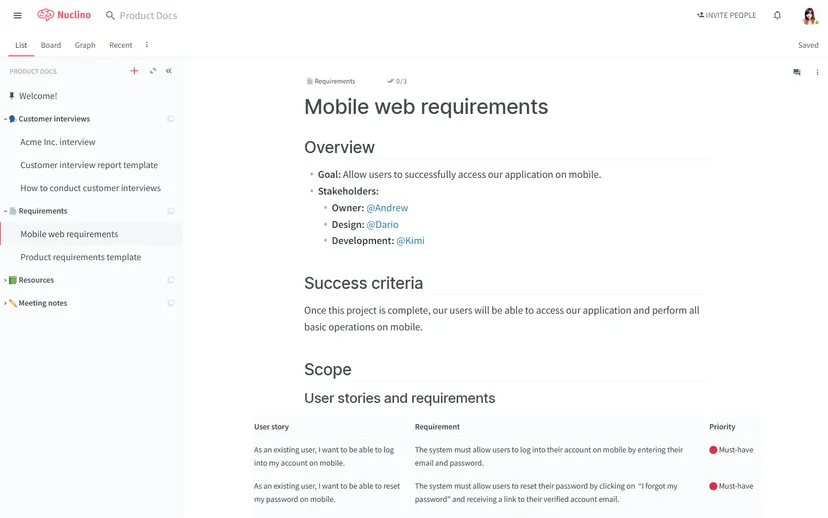
Task: Open the user profile avatar
Action: coord(809,16)
